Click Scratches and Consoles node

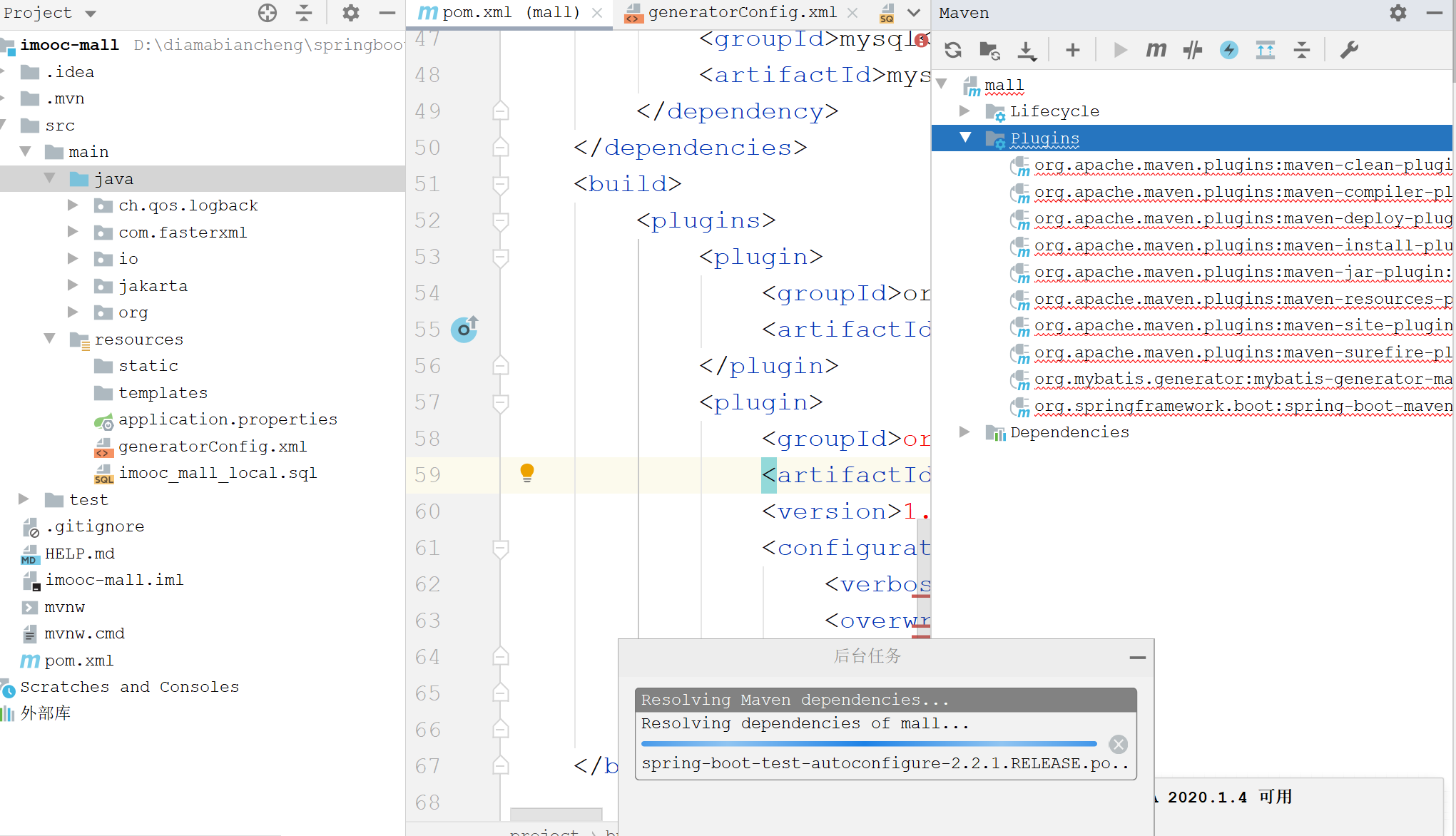tap(129, 687)
